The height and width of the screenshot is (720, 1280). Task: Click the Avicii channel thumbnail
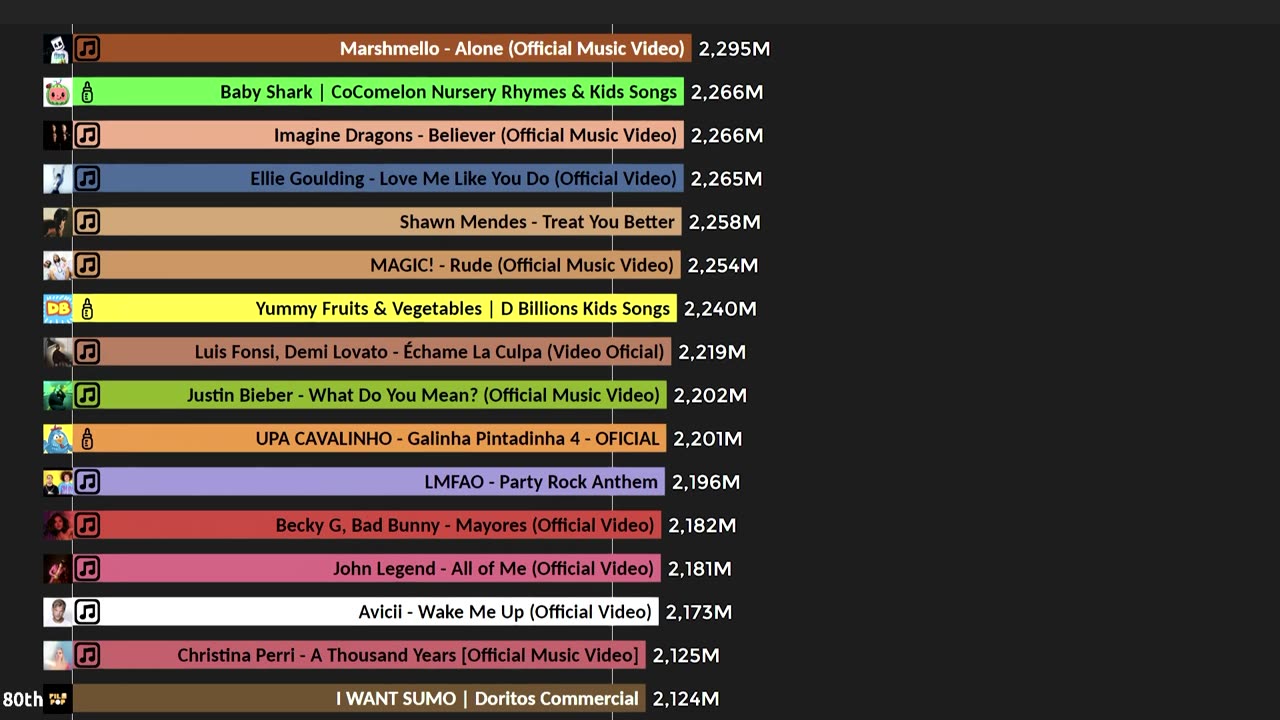pyautogui.click(x=57, y=612)
